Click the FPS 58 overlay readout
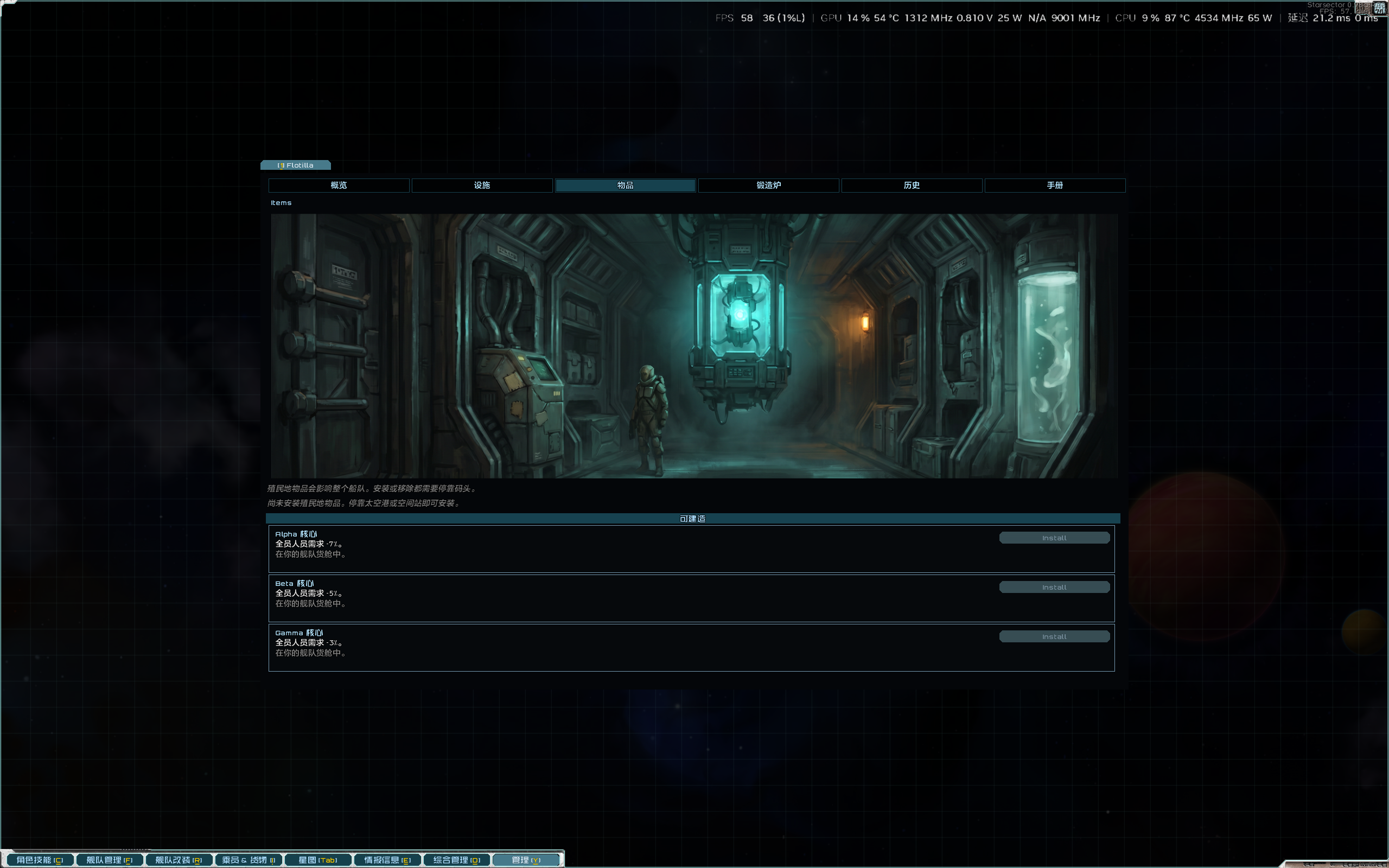This screenshot has width=1389, height=868. pos(734,18)
